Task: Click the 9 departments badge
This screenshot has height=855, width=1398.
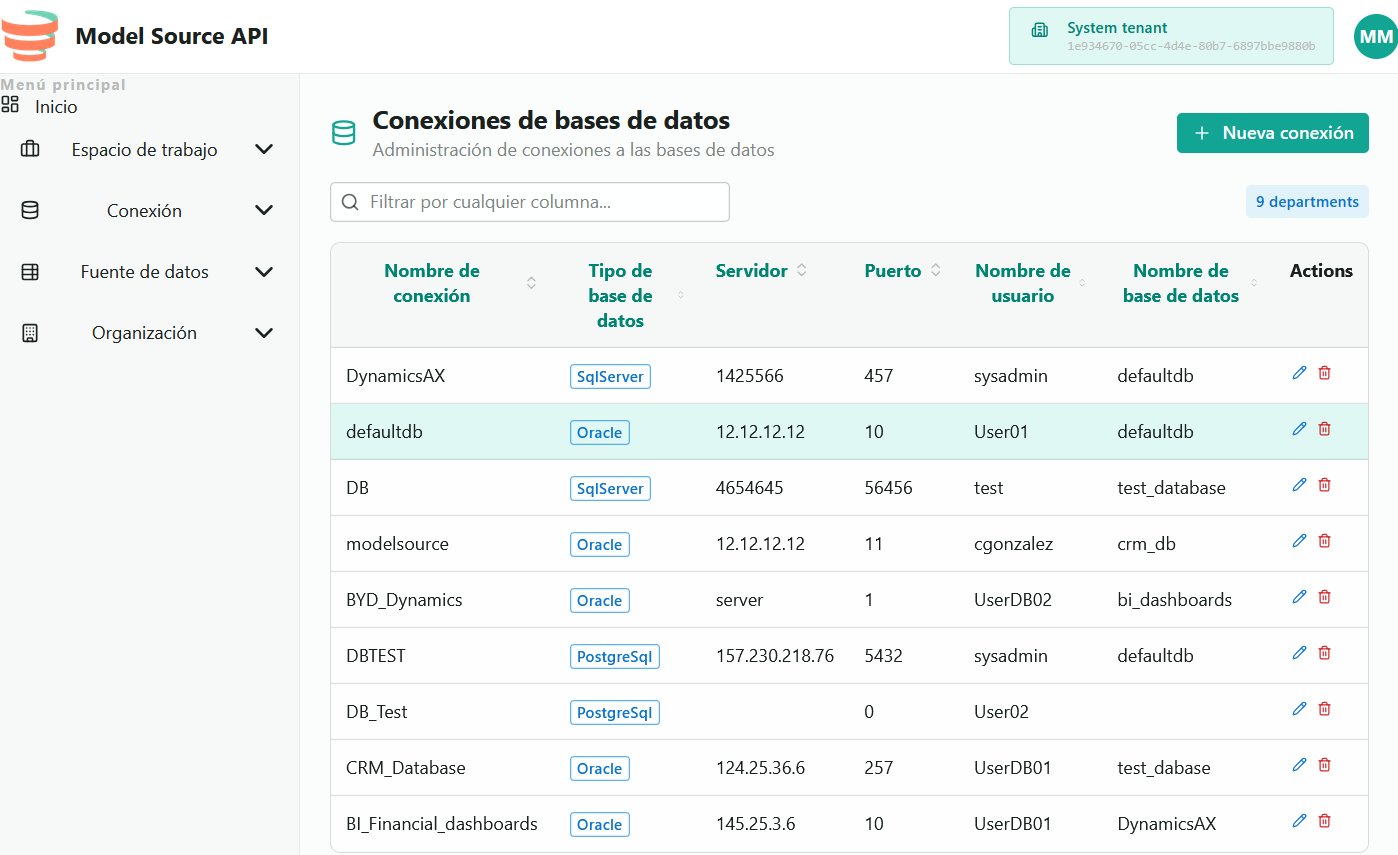Action: point(1307,201)
